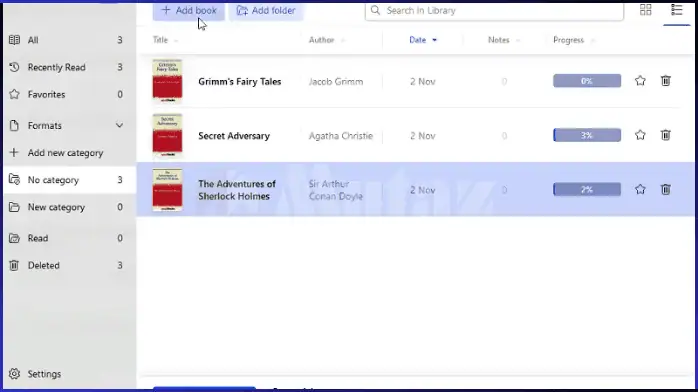Click the New category folder icon
The height and width of the screenshot is (392, 698).
coord(14,207)
